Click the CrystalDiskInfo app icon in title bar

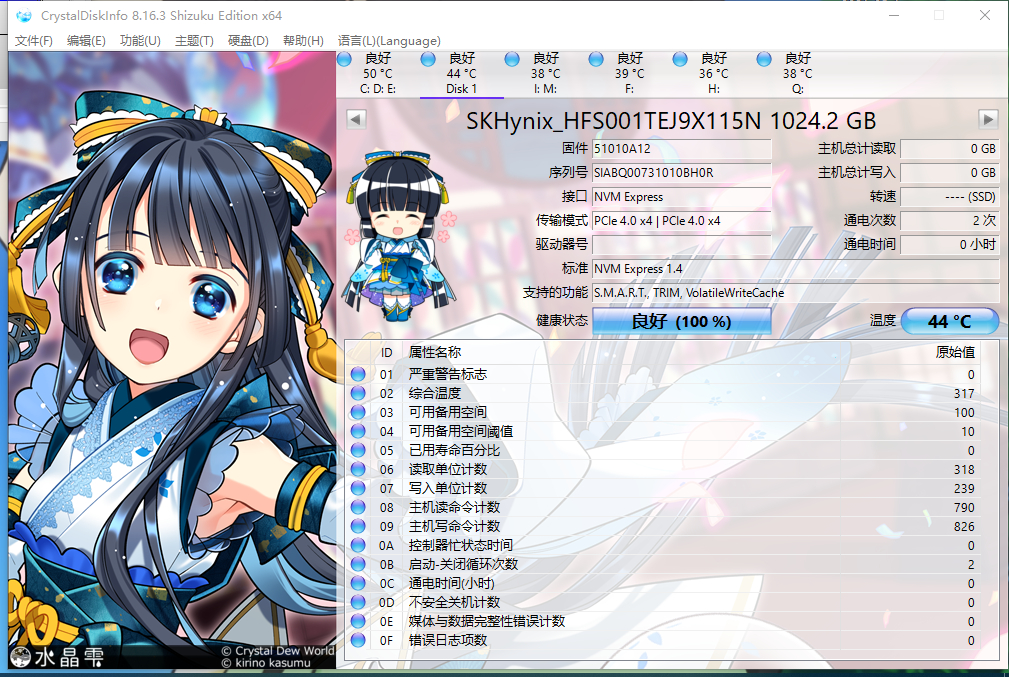[x=24, y=15]
